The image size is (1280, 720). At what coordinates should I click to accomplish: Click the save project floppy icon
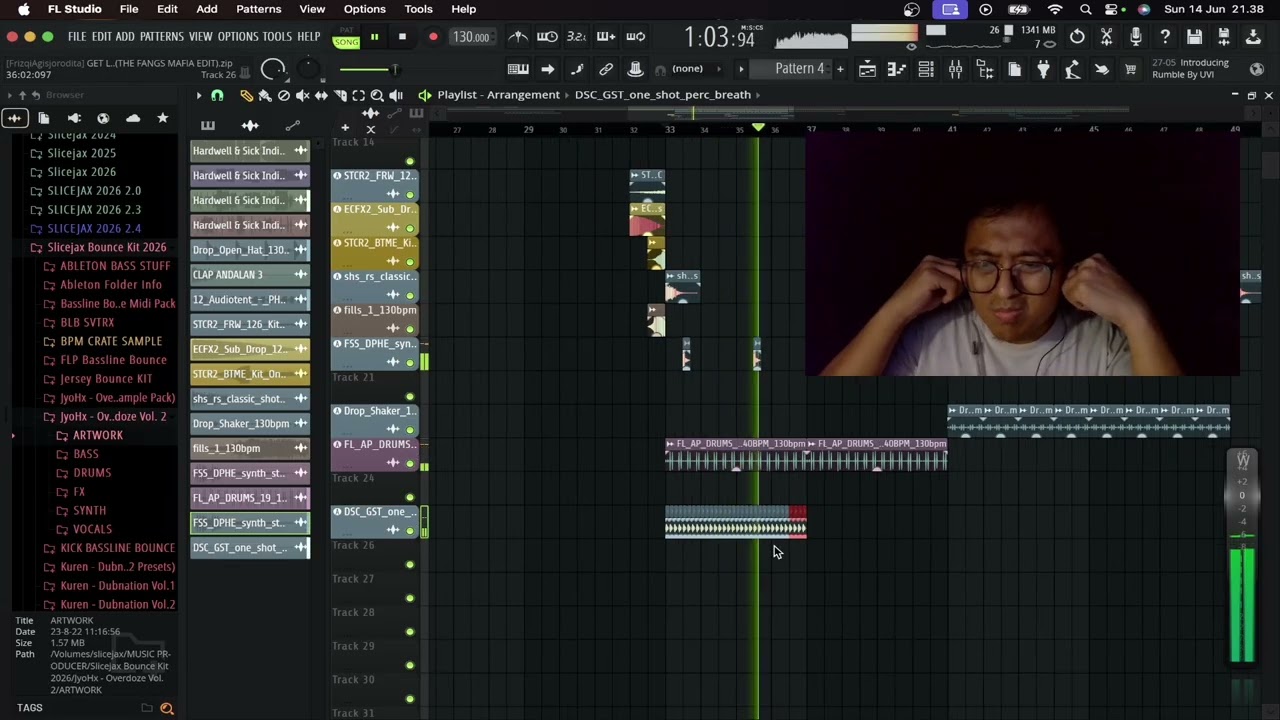(x=1194, y=37)
